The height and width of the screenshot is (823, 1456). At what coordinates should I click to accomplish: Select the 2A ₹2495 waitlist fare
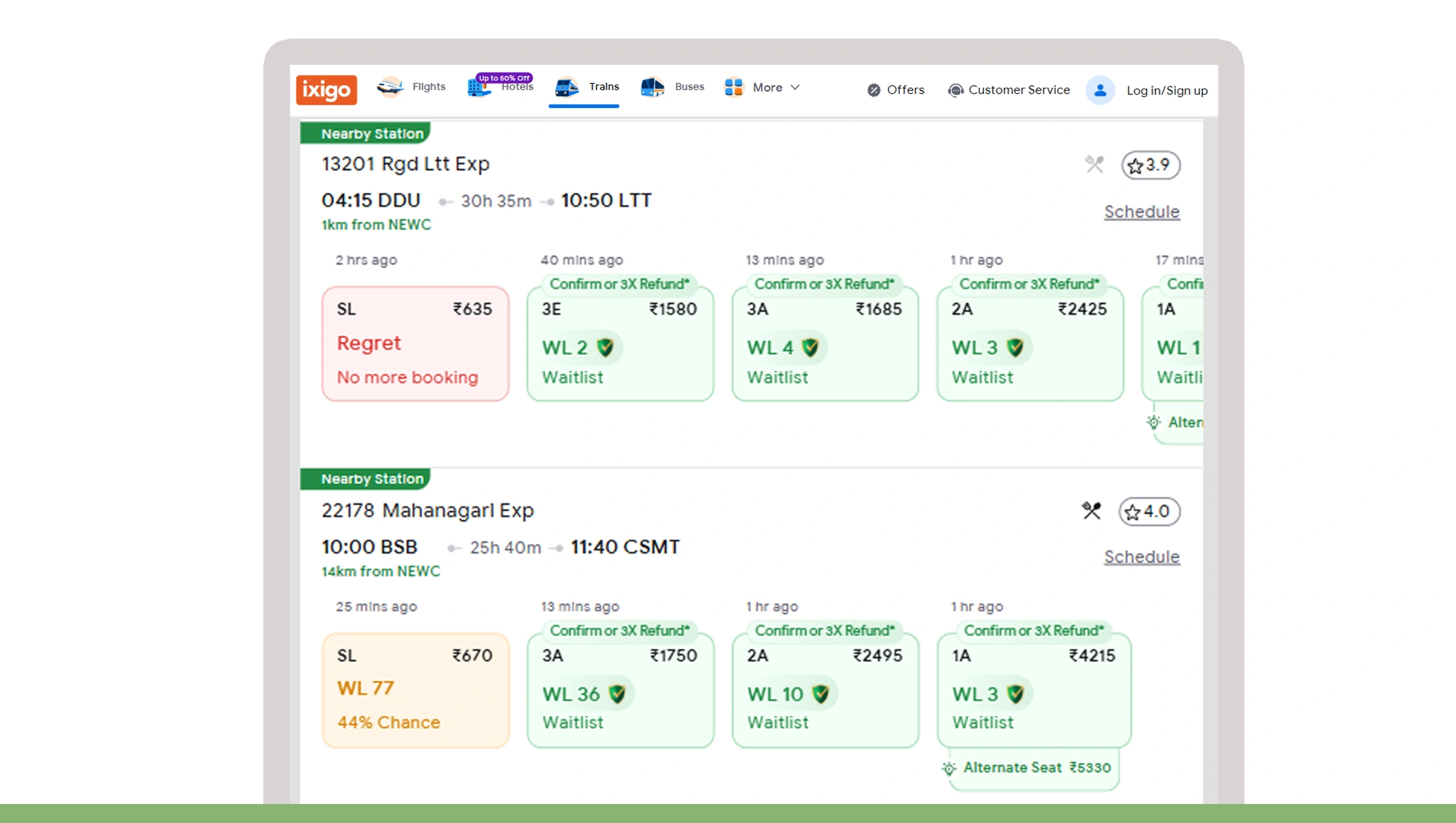click(825, 689)
